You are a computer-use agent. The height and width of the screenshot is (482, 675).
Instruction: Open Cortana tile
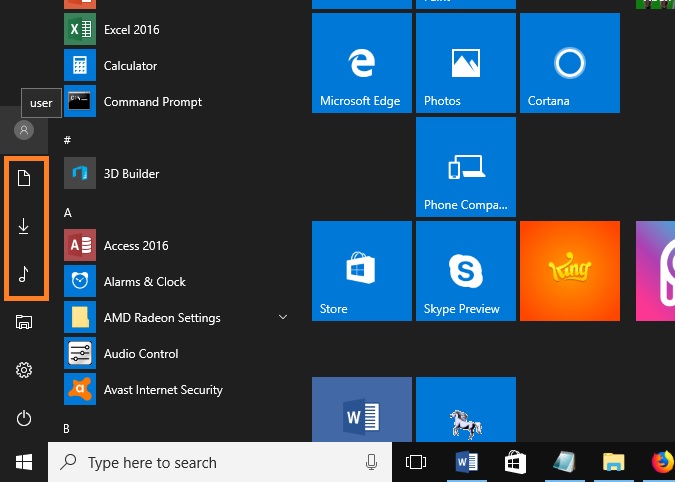point(570,63)
